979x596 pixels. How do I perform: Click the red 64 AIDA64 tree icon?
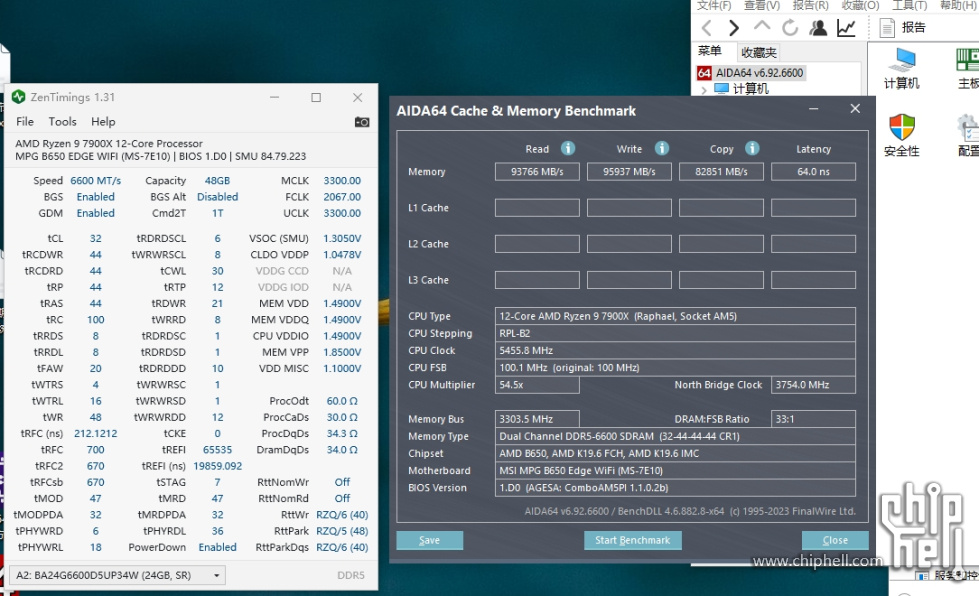click(x=704, y=73)
